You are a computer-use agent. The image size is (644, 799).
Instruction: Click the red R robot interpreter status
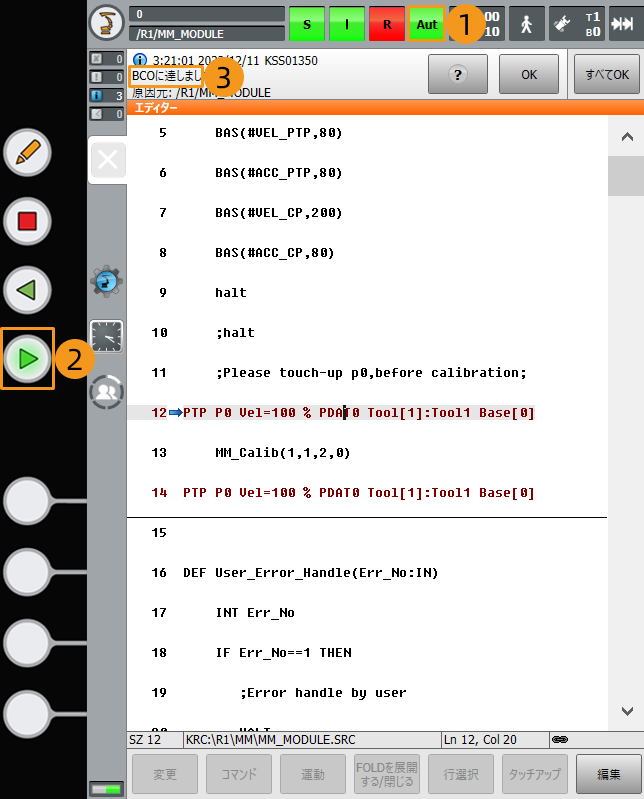387,24
